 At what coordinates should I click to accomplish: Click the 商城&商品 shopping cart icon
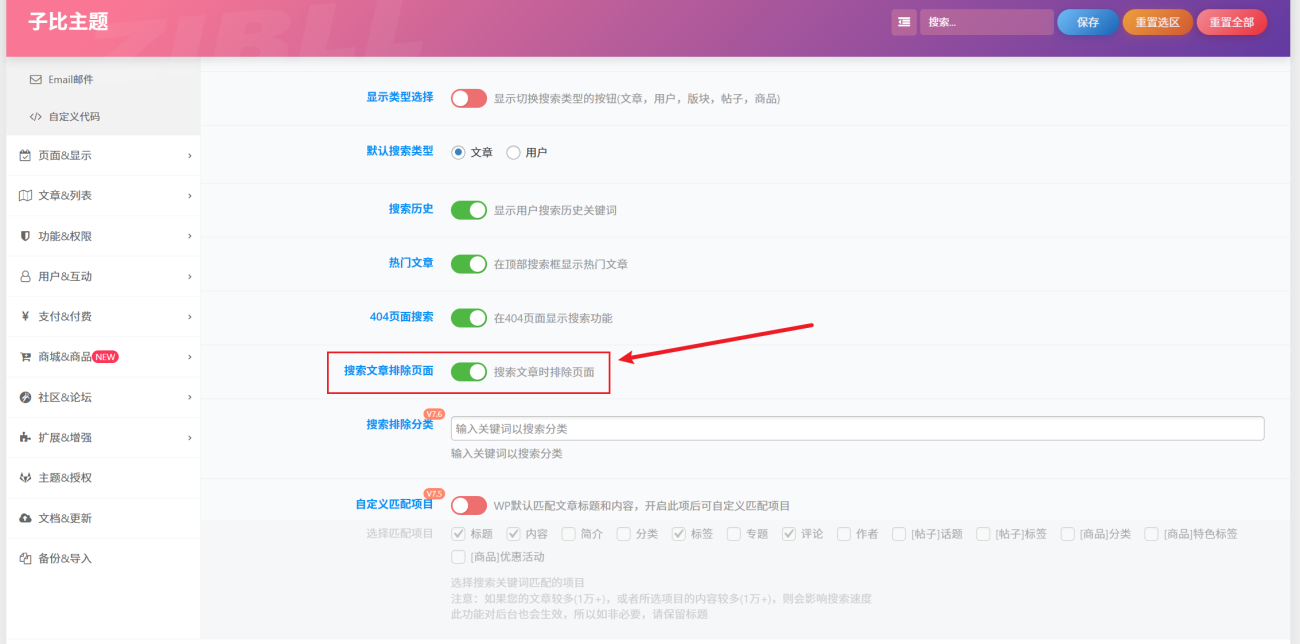(24, 357)
